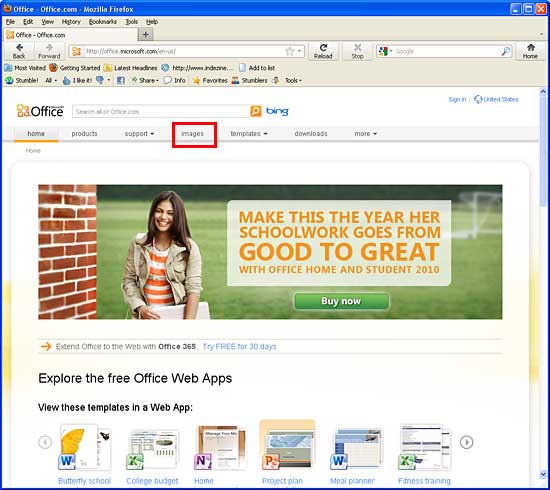This screenshot has width=550, height=490.
Task: Click the Search all of Office.com field
Action: click(x=161, y=112)
